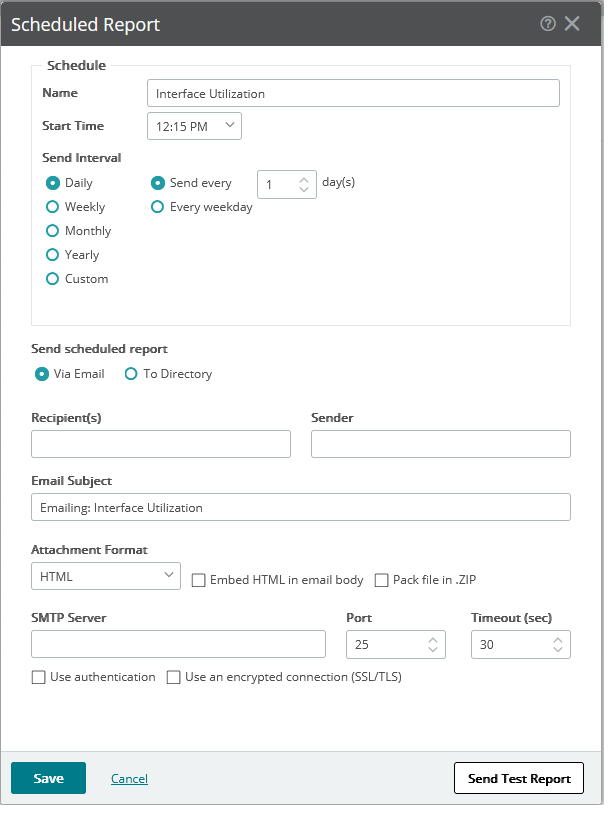Open the Attachment Format dropdown

(x=167, y=576)
